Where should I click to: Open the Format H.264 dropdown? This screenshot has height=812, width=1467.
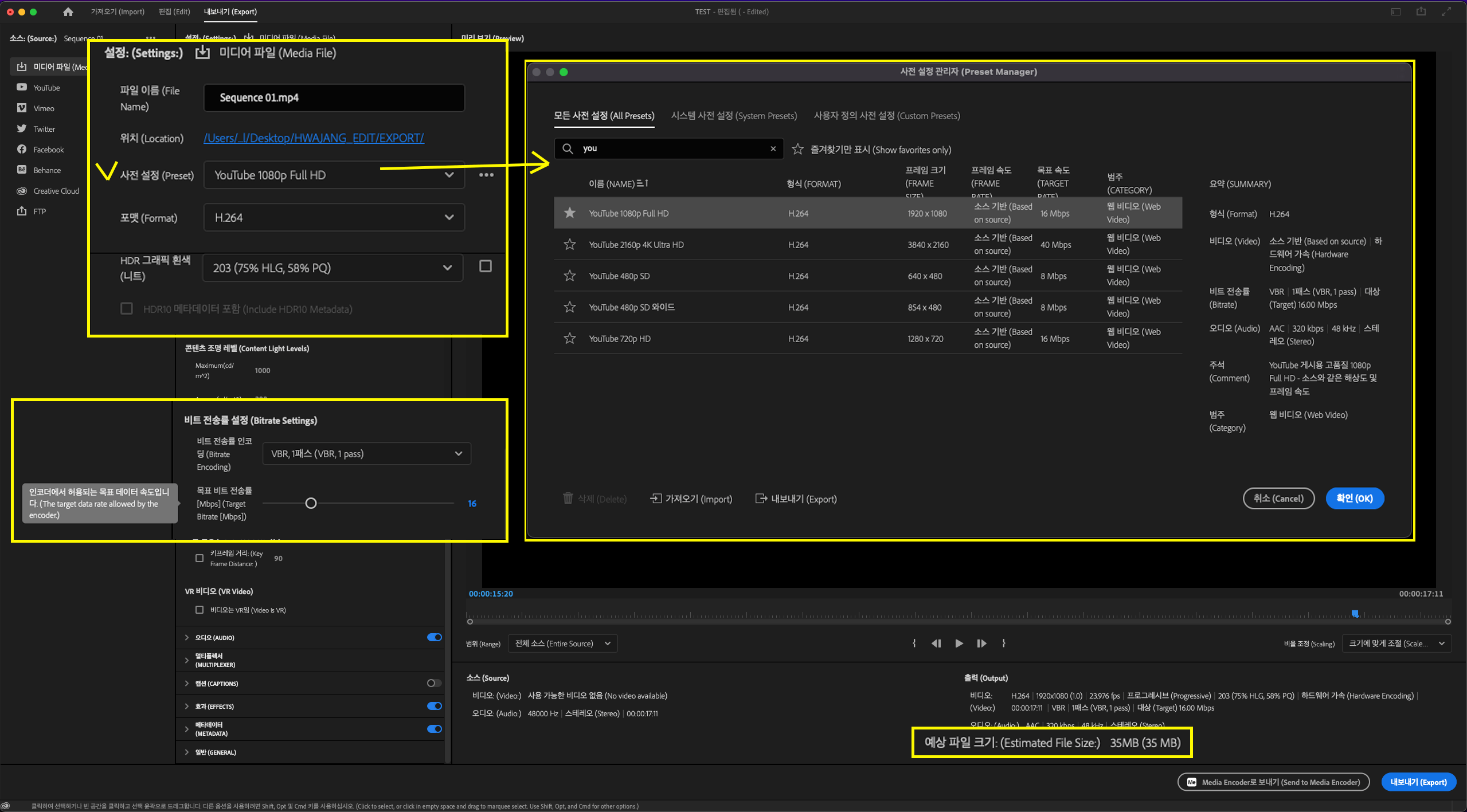point(334,218)
